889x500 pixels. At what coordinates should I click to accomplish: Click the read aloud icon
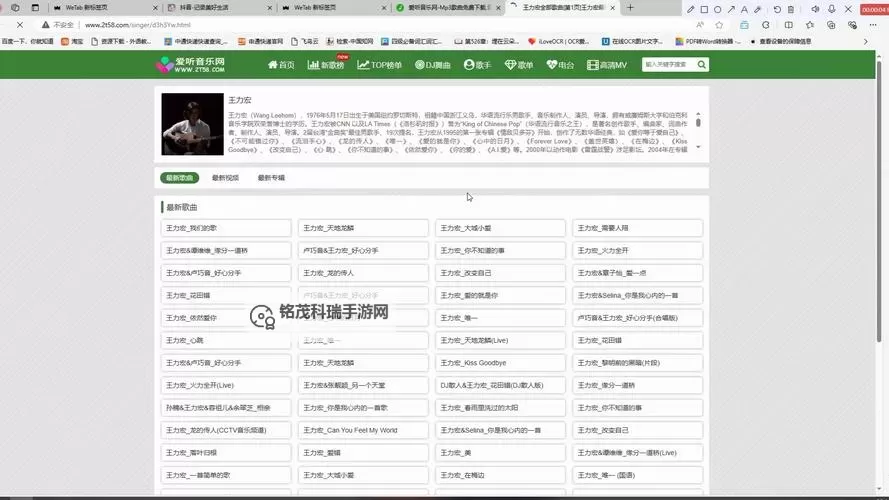pos(700,25)
